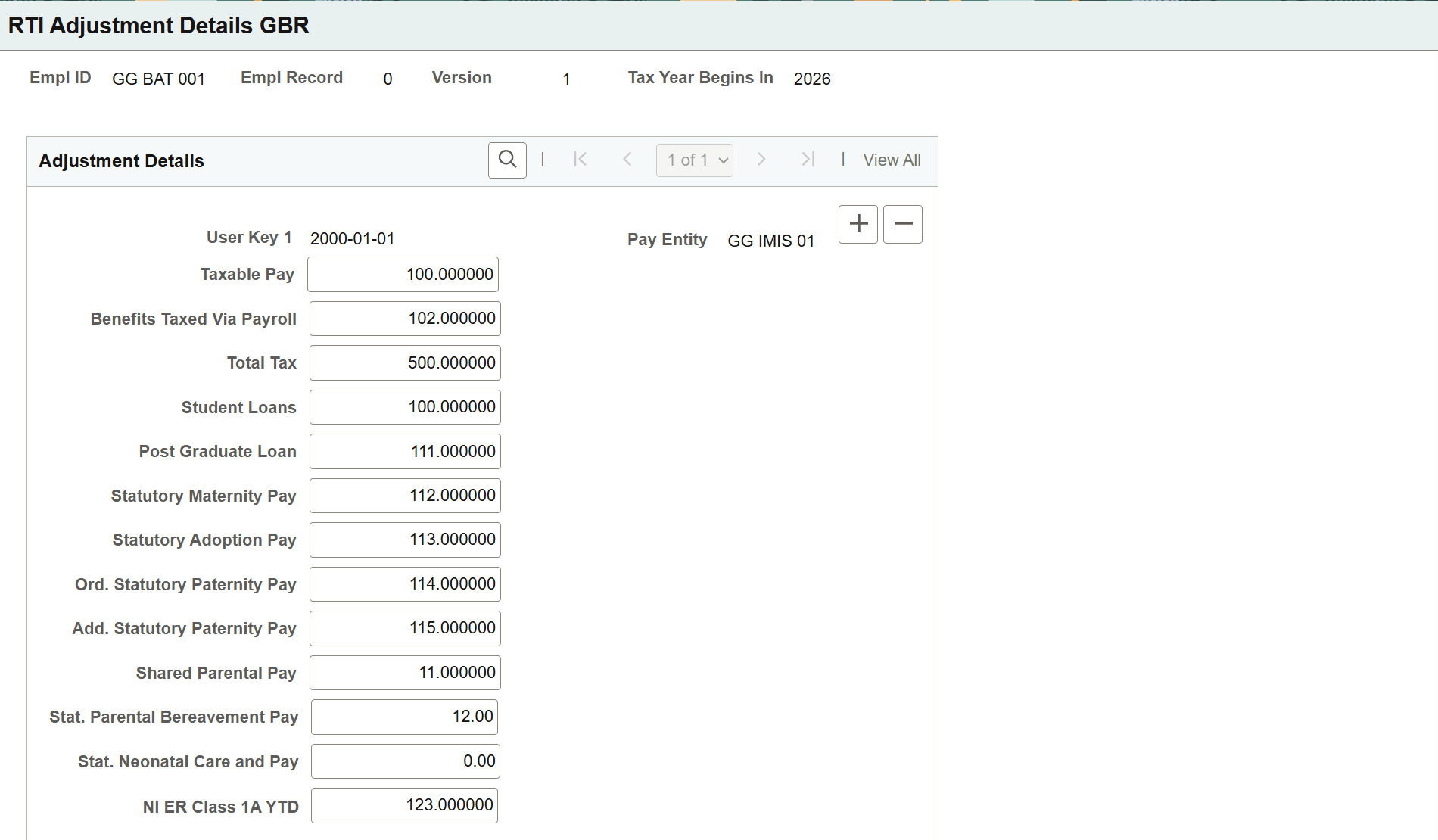Open the 1 of 1 row selector dropdown
Screen dimensions: 1438x840
(x=695, y=160)
